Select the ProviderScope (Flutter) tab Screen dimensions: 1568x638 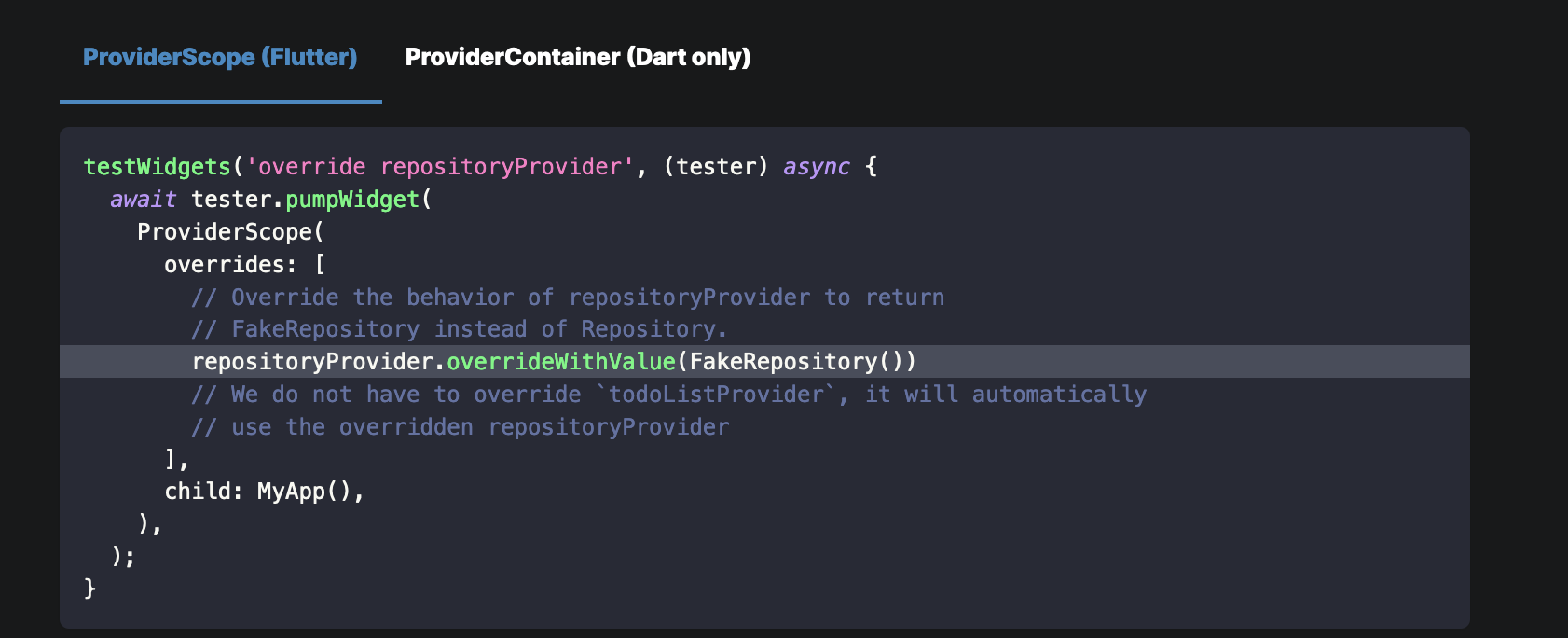coord(219,57)
